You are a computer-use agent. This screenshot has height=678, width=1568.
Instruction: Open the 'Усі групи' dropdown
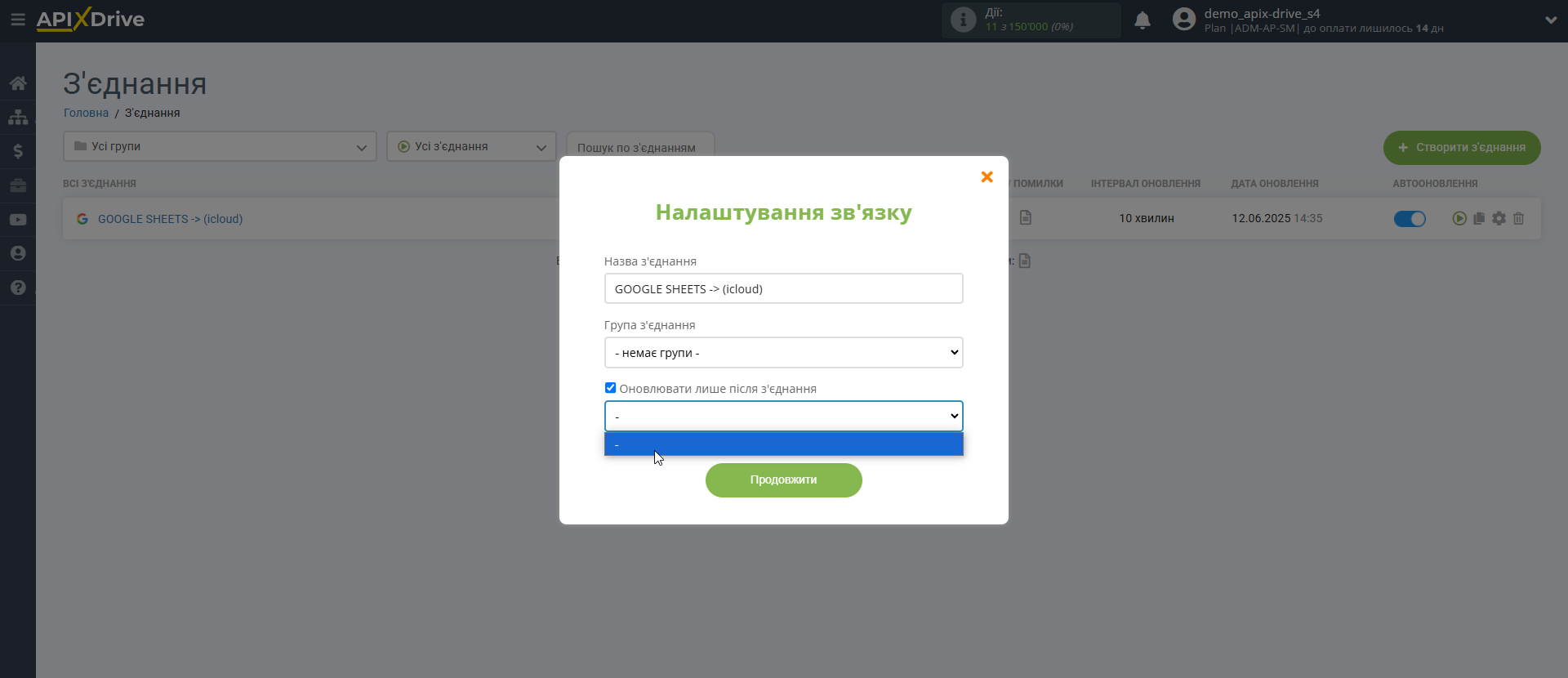pyautogui.click(x=220, y=146)
